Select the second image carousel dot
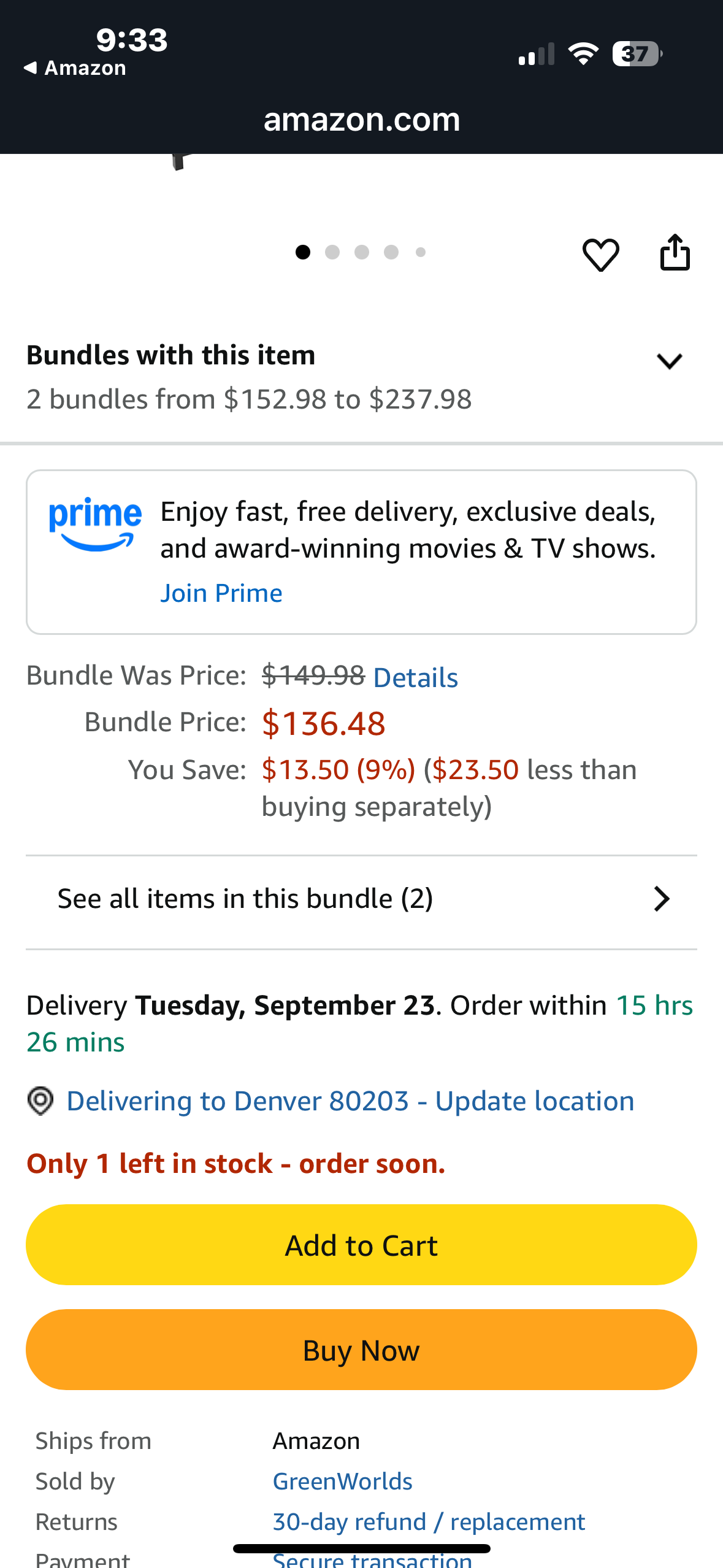The height and width of the screenshot is (1568, 723). click(332, 252)
